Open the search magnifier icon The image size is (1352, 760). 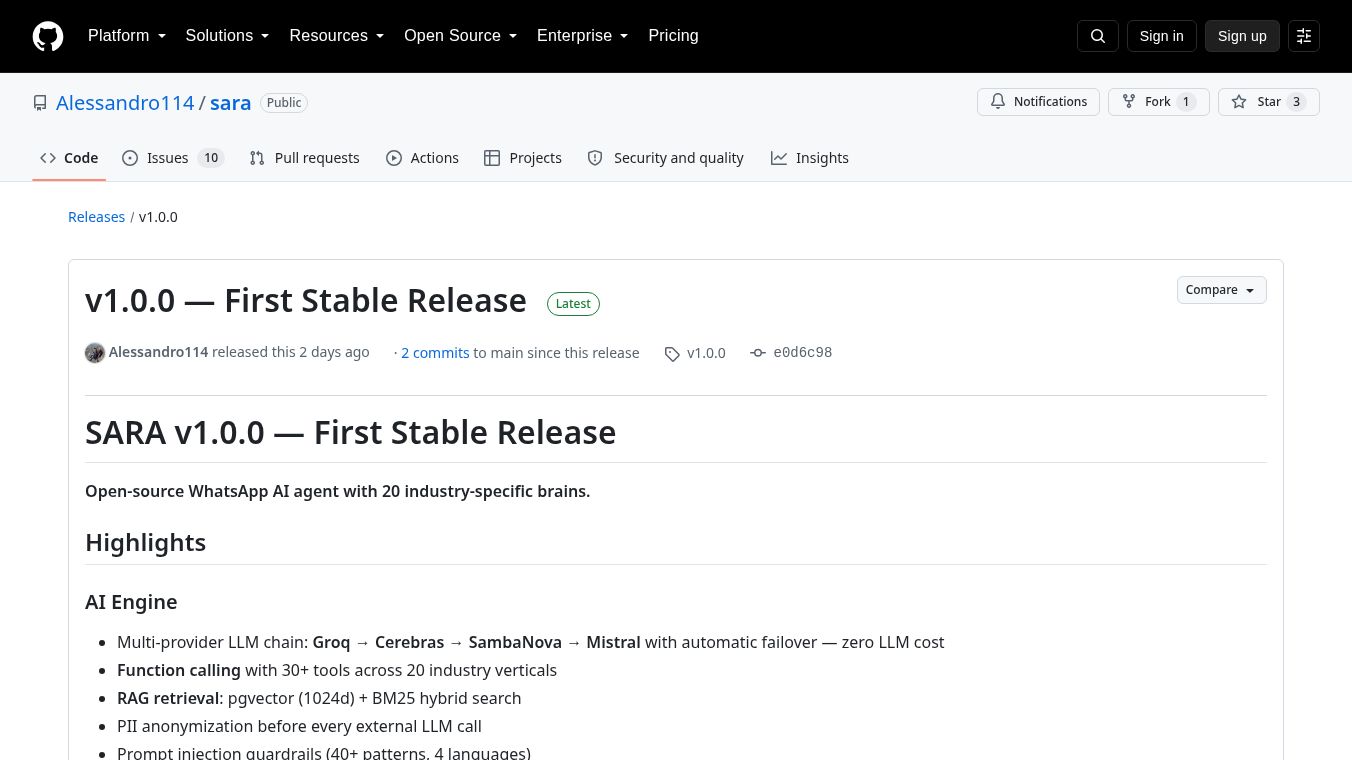[1098, 36]
